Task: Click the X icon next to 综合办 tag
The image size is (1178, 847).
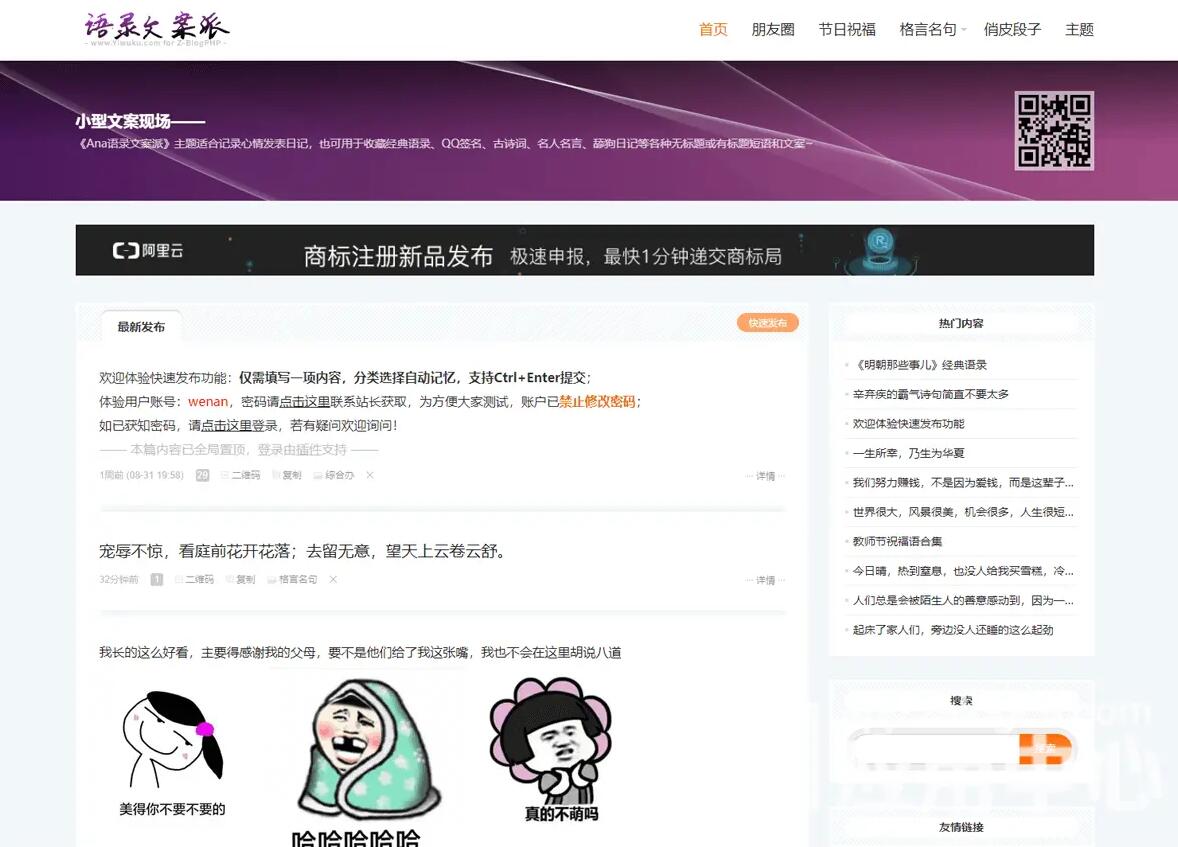Action: coord(368,476)
